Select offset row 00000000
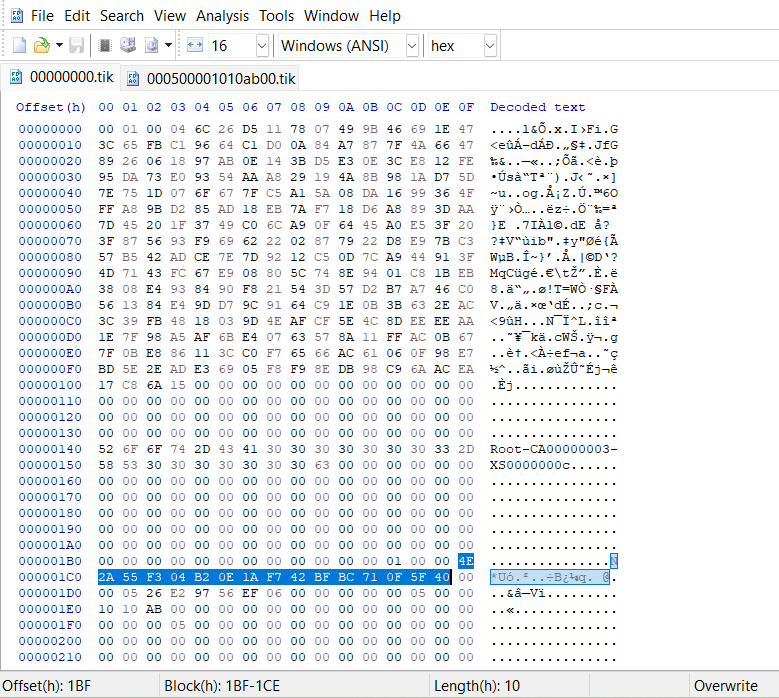Image resolution: width=779 pixels, height=698 pixels. 50,129
